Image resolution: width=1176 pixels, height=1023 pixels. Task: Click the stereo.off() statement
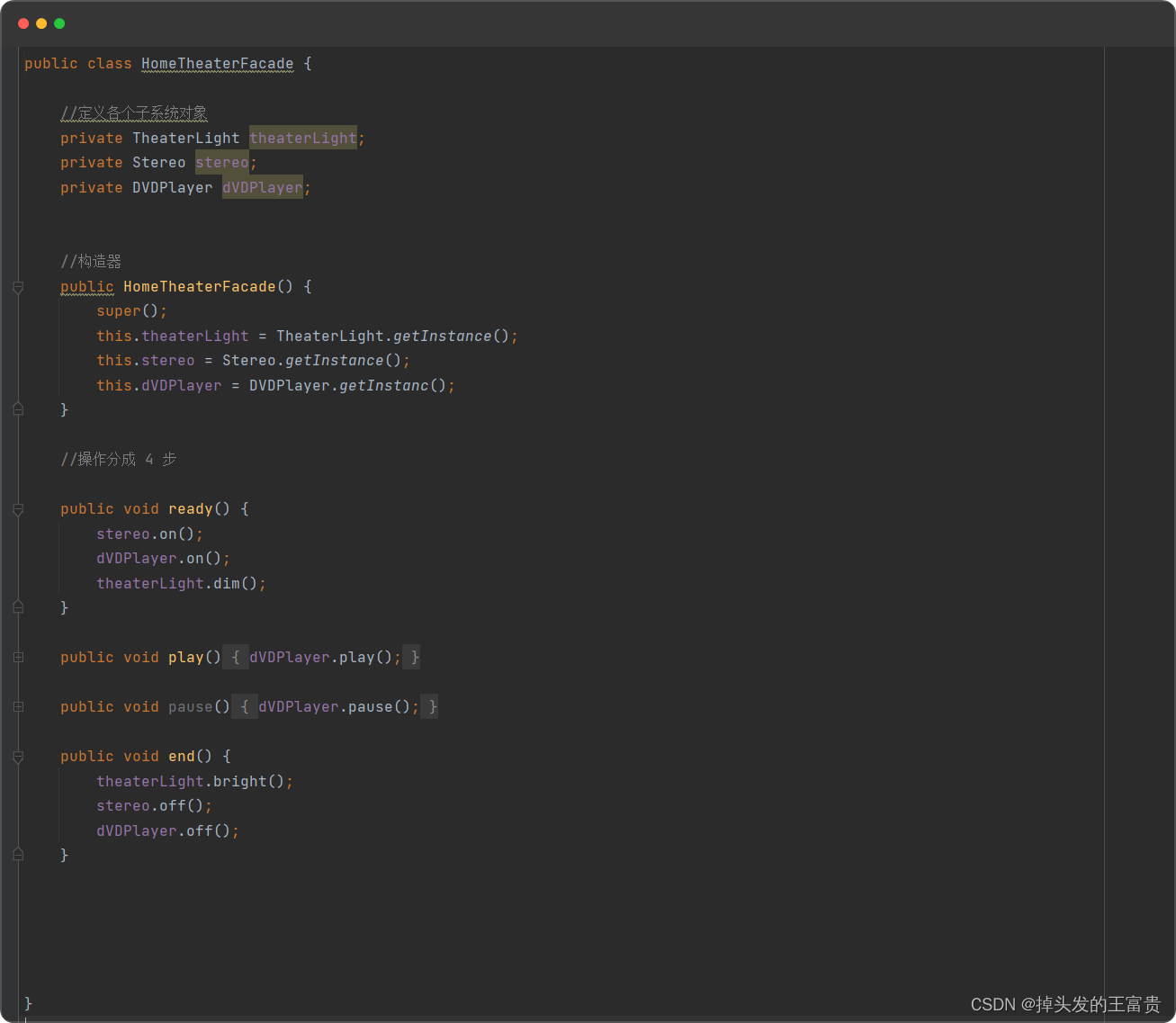[155, 806]
